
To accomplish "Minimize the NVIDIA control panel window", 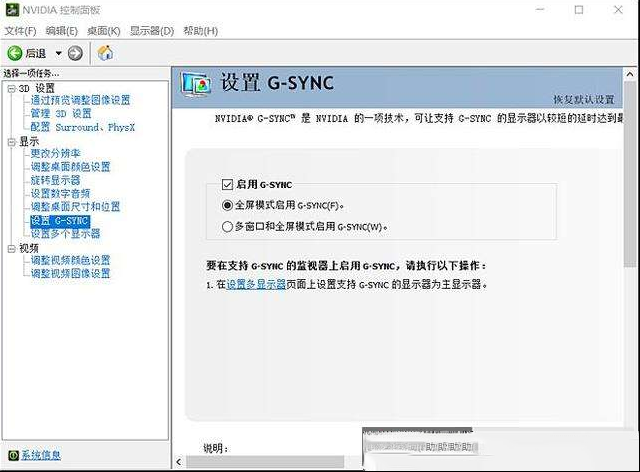I will coord(540,10).
